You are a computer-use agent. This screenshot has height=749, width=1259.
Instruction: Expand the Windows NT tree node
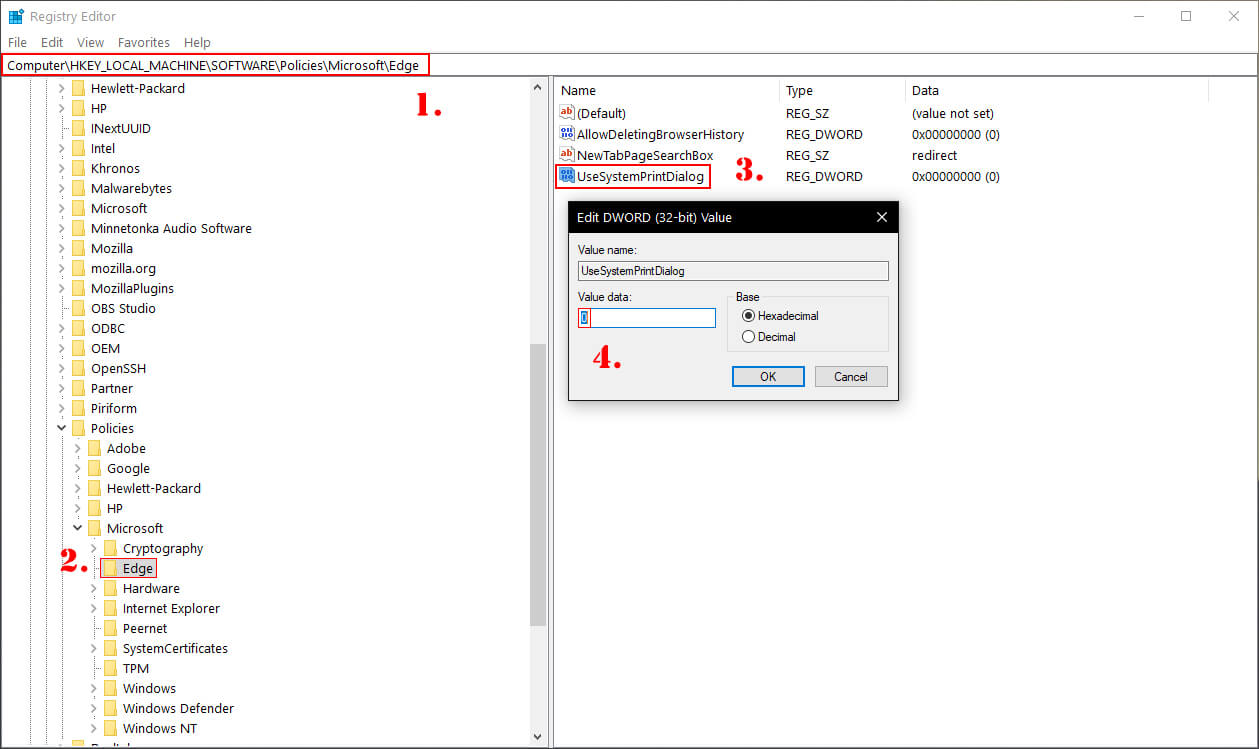tap(93, 728)
